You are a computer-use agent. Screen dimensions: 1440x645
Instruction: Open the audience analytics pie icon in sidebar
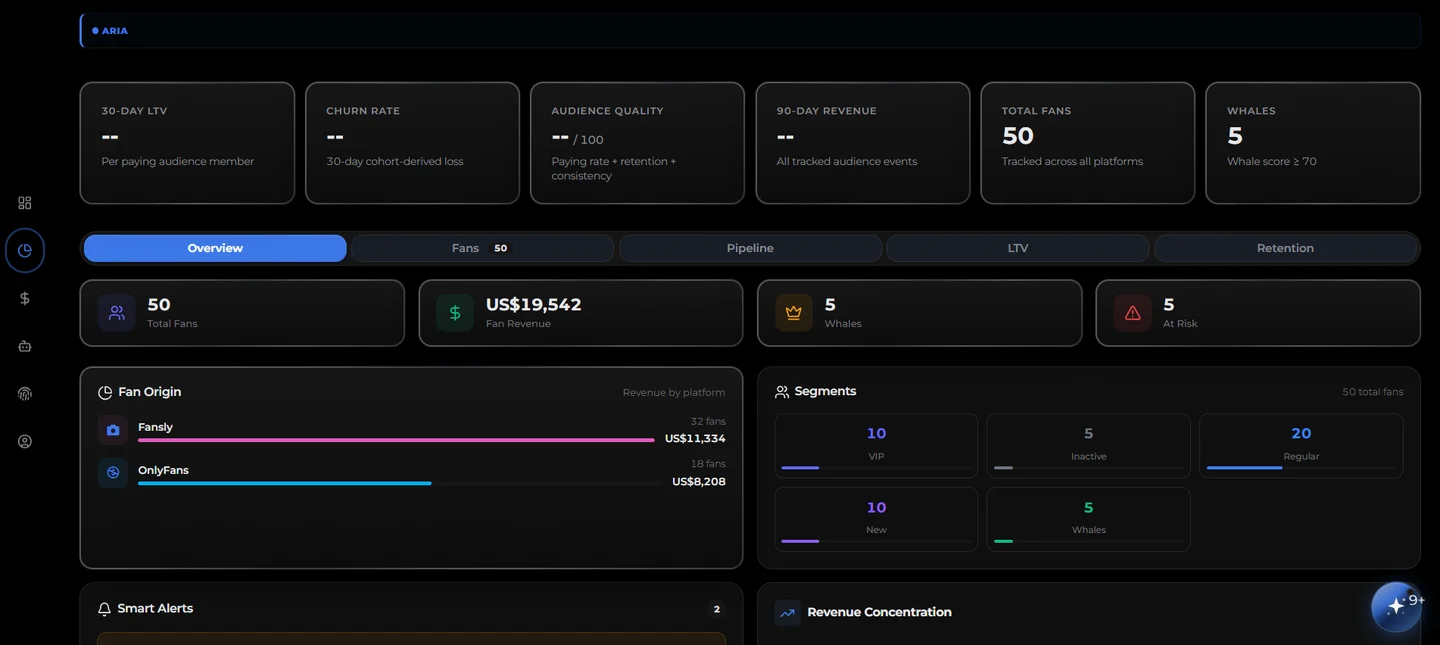[x=25, y=250]
